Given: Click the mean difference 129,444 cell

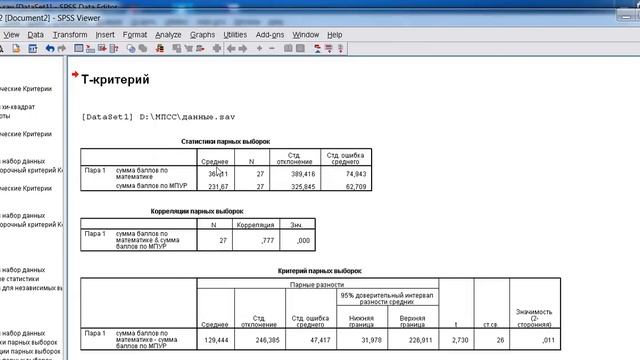Looking at the screenshot, I should [x=216, y=340].
